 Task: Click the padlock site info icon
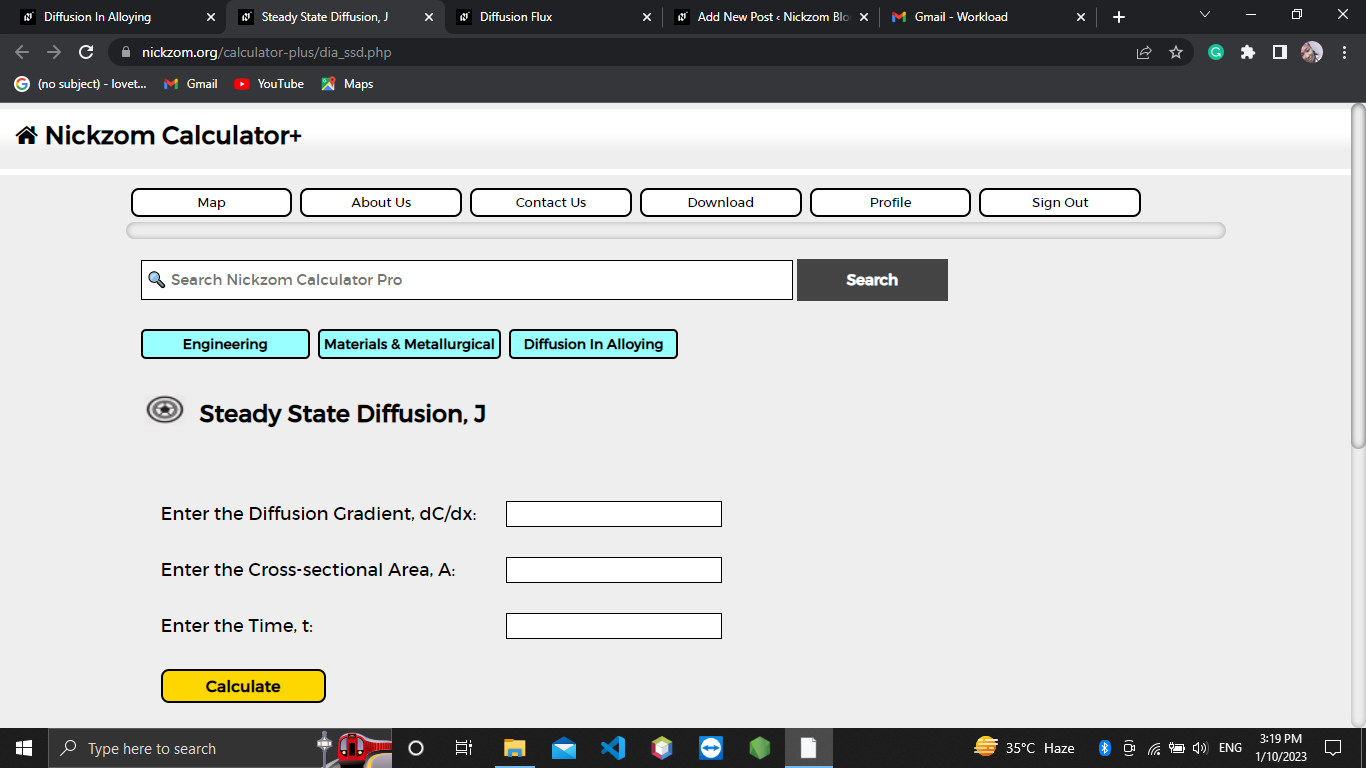click(x=125, y=52)
